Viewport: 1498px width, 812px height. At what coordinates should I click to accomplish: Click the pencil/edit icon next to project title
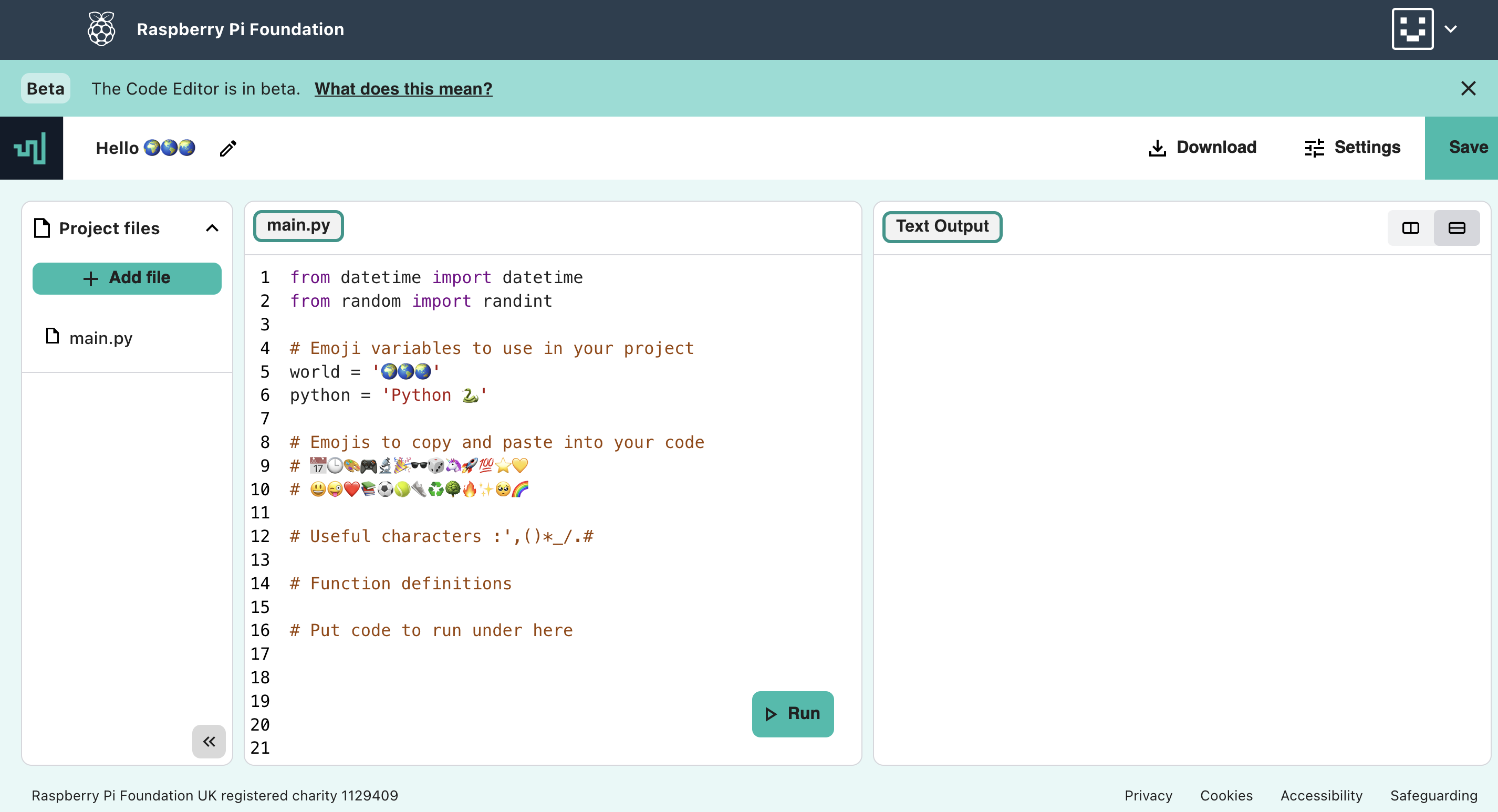(227, 148)
